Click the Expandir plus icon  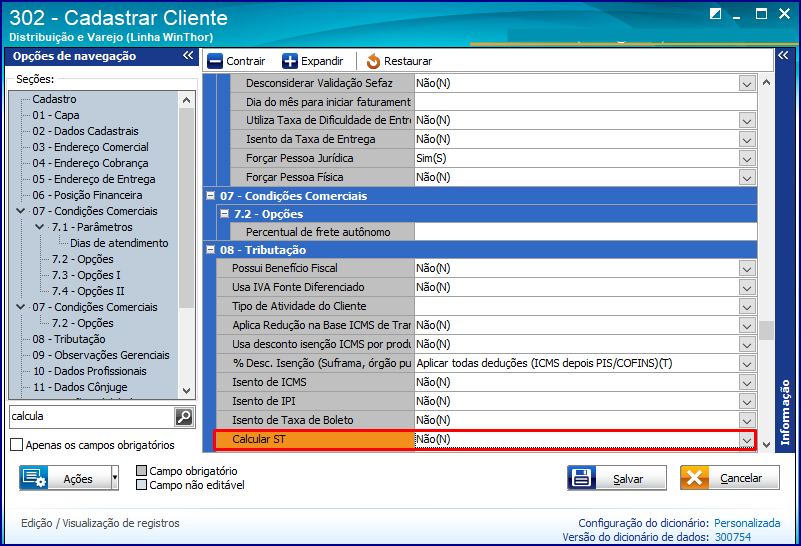coord(290,61)
